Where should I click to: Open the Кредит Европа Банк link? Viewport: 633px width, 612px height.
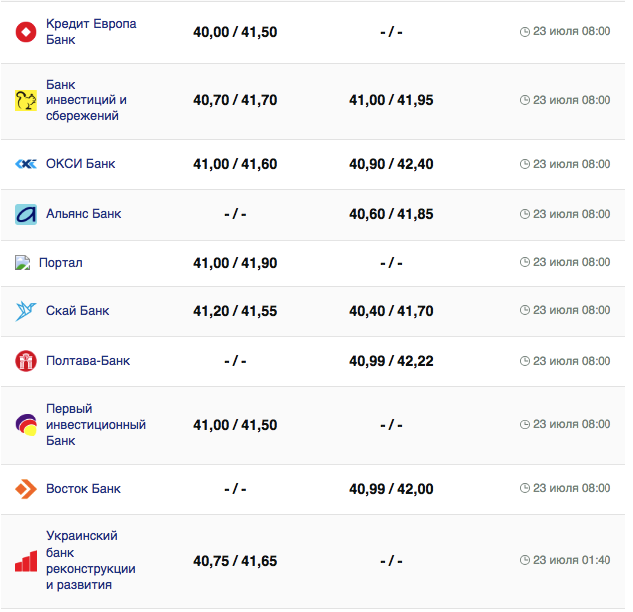coord(91,31)
